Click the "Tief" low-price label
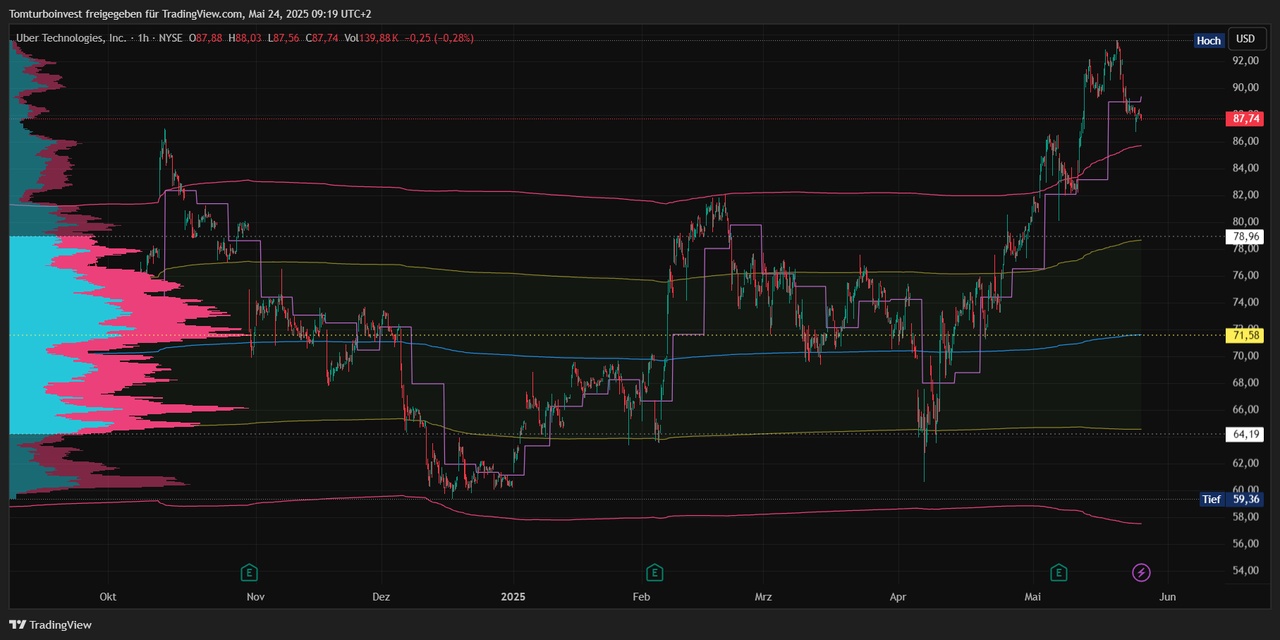This screenshot has height=640, width=1280. pyautogui.click(x=1212, y=499)
